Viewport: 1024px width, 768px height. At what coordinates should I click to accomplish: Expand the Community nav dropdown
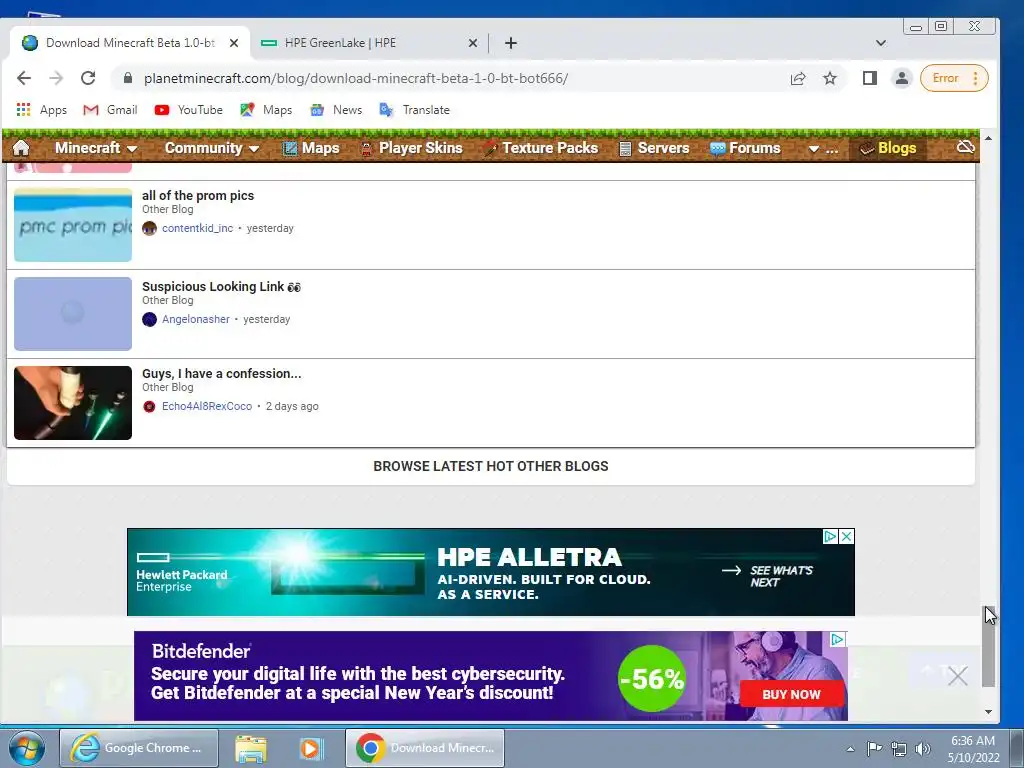point(212,148)
